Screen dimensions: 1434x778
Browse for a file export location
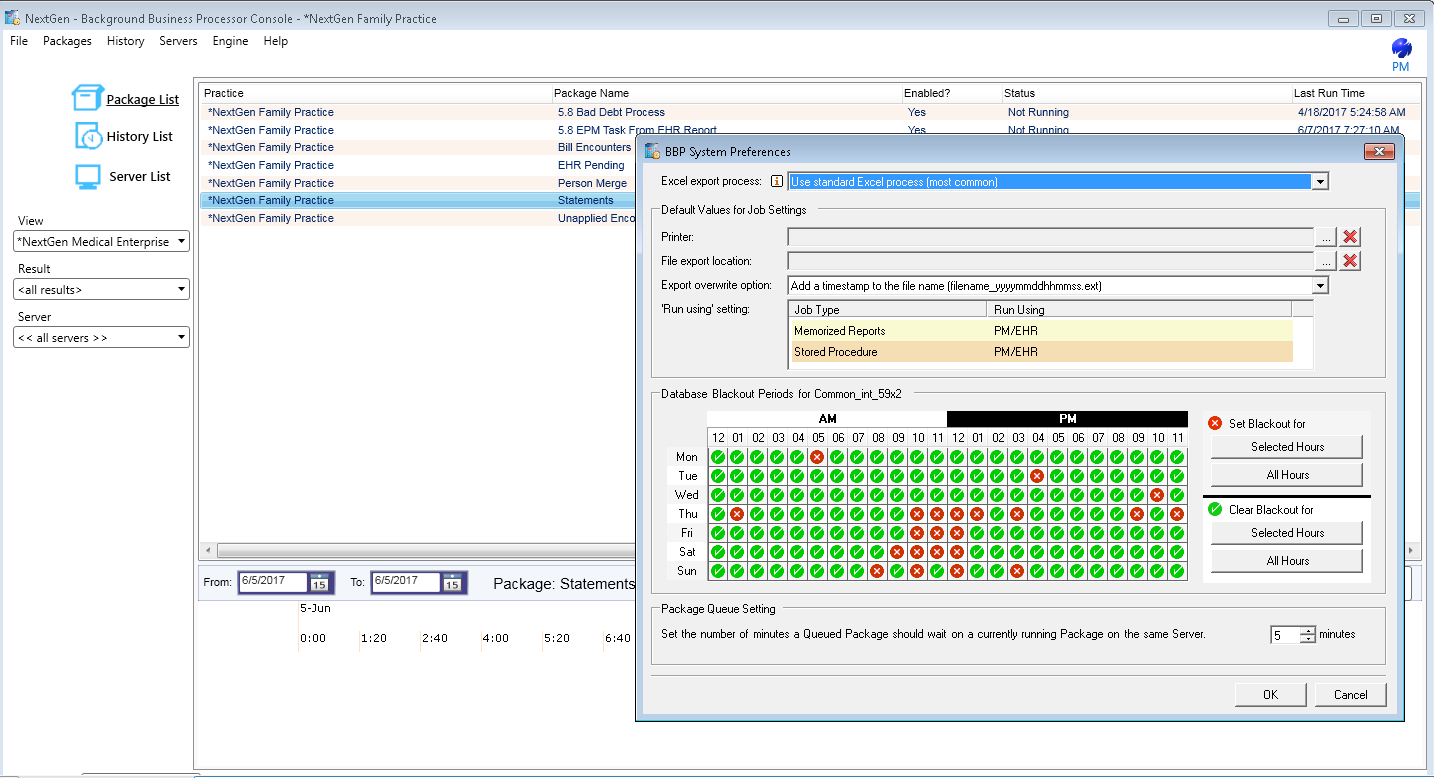tap(1325, 261)
